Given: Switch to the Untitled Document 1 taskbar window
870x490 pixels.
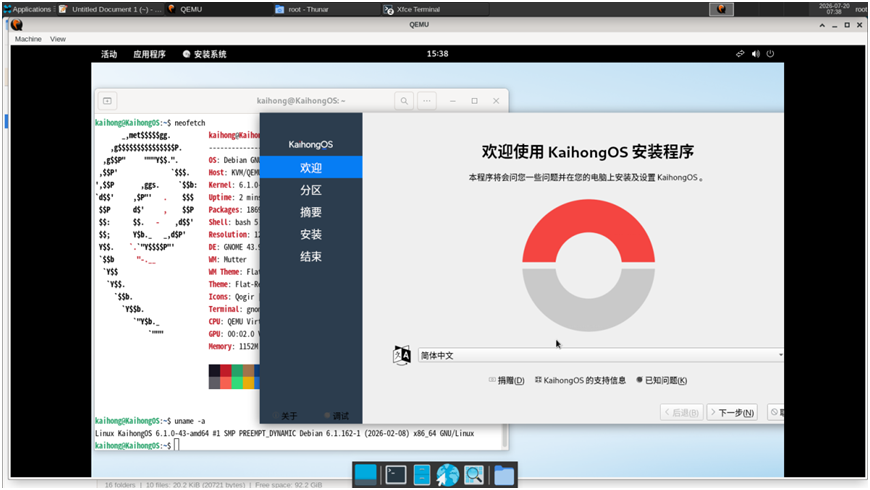Looking at the screenshot, I should tap(110, 9).
